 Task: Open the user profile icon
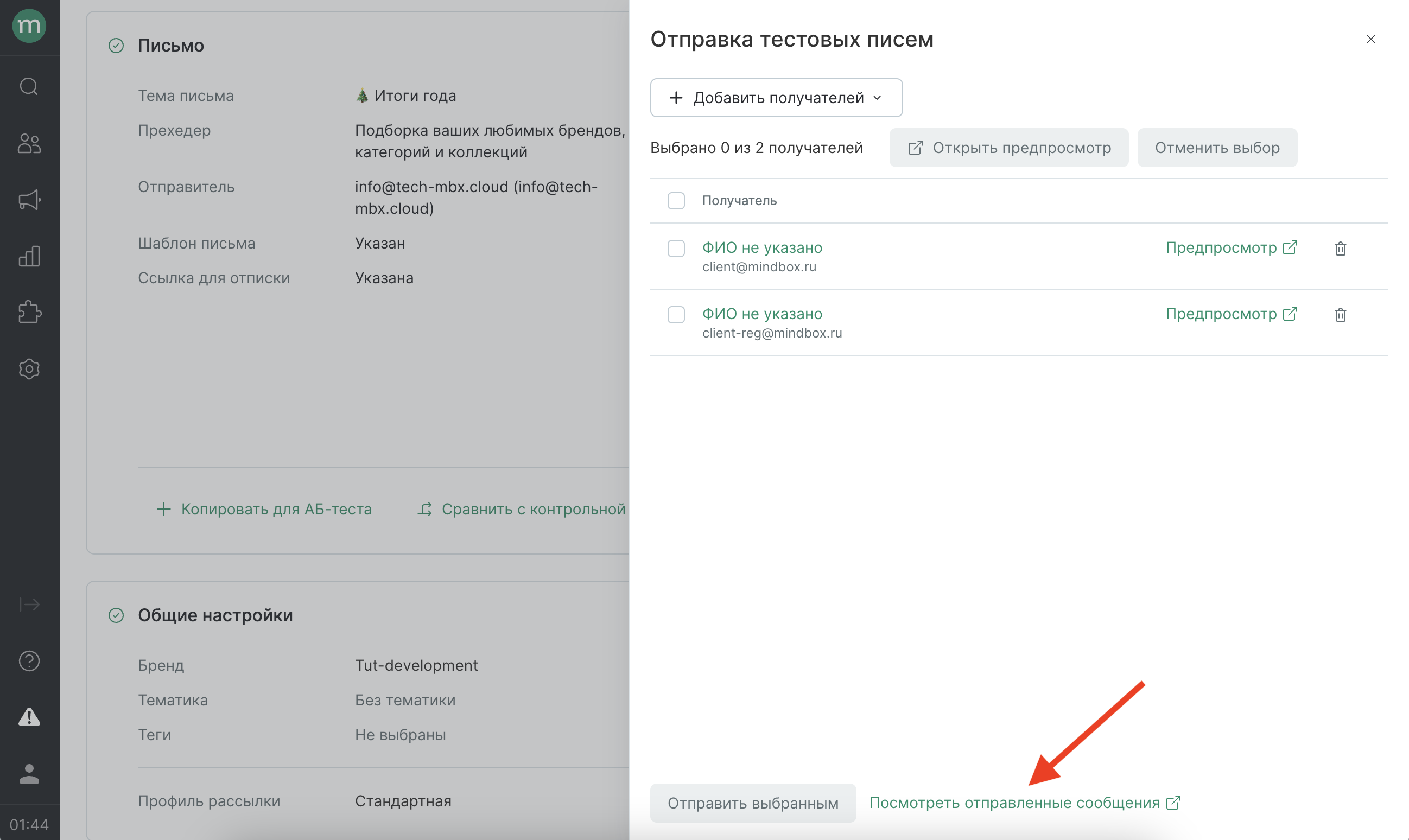click(x=29, y=773)
